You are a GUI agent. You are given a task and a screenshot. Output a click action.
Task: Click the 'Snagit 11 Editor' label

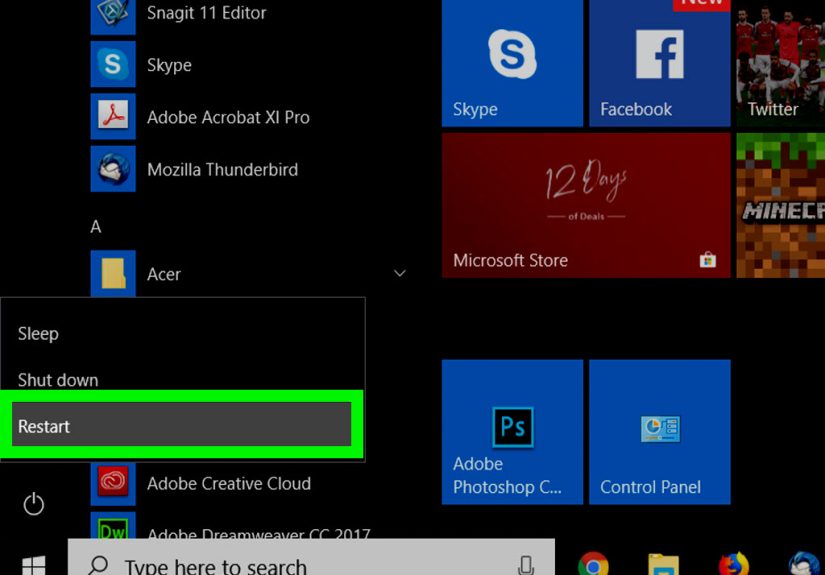tap(207, 13)
